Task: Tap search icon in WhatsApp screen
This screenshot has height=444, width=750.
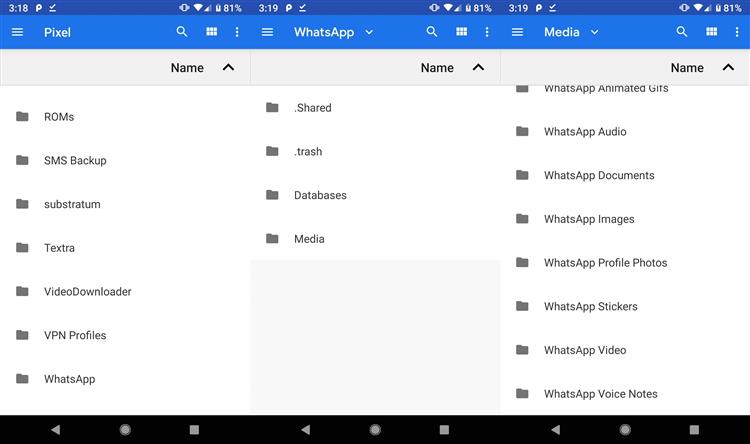Action: click(x=432, y=32)
